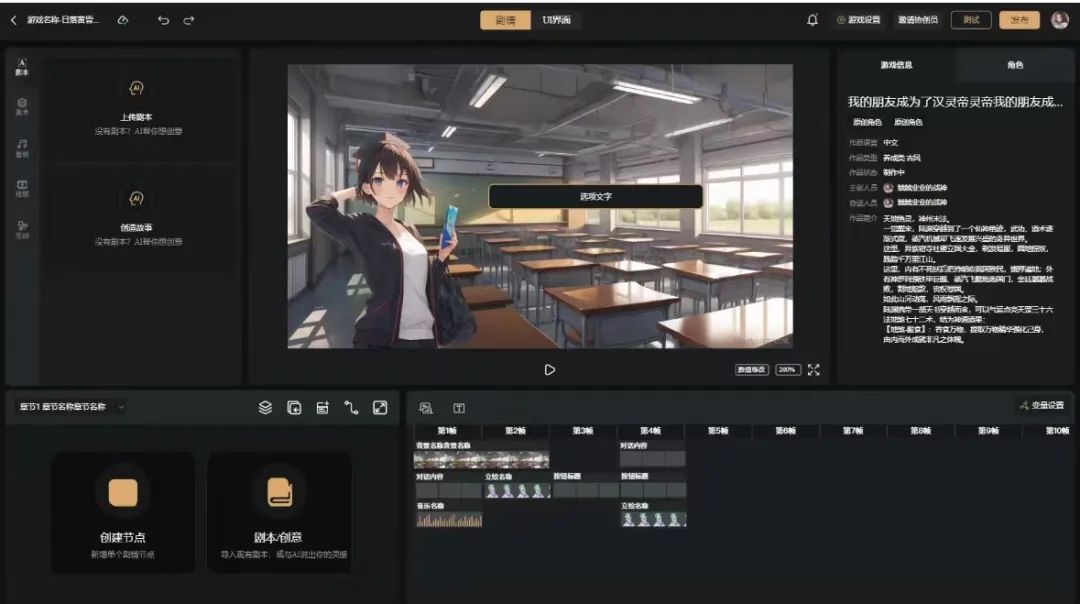The width and height of the screenshot is (1080, 604).
Task: Open the video section in sidebar
Action: click(22, 188)
